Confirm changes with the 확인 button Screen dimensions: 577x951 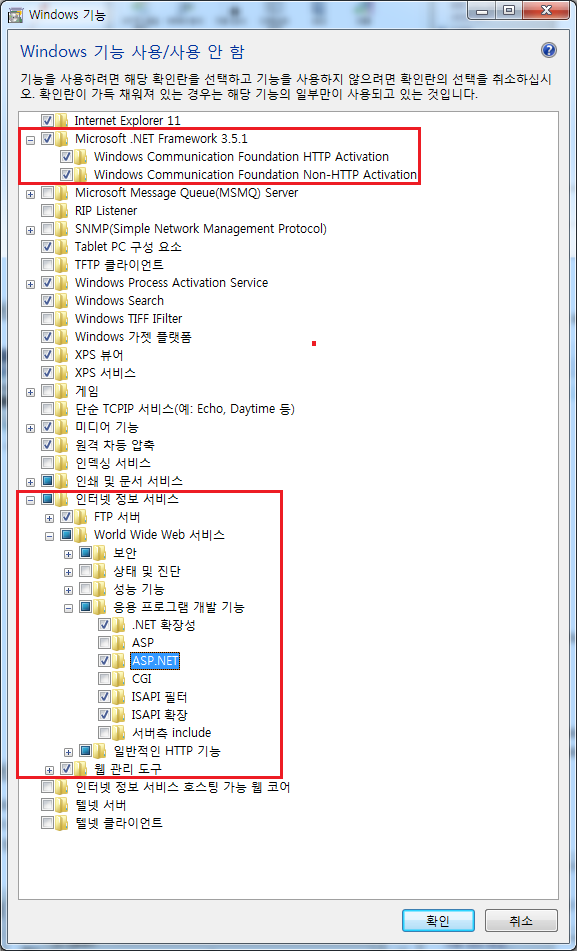pyautogui.click(x=438, y=921)
